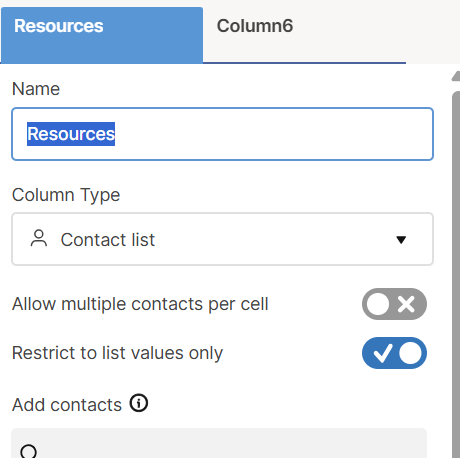Click the white knob of the restrict toggle

410,353
